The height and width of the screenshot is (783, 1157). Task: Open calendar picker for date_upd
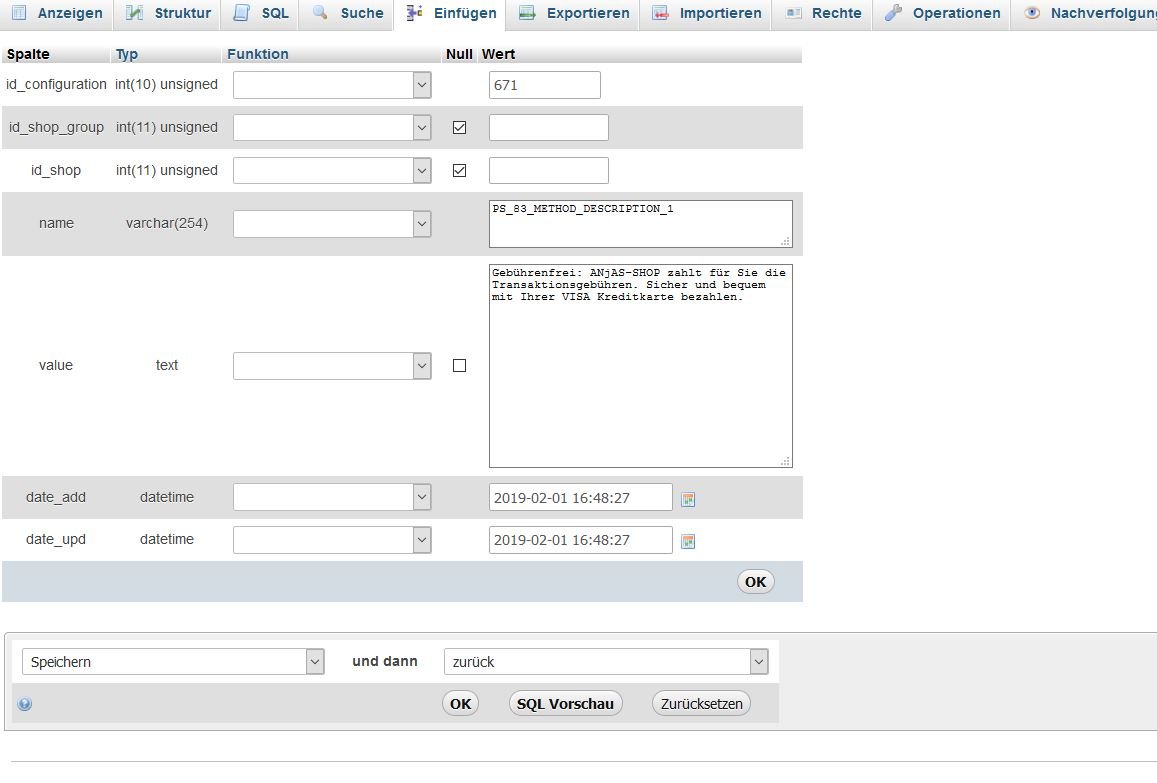pyautogui.click(x=688, y=542)
